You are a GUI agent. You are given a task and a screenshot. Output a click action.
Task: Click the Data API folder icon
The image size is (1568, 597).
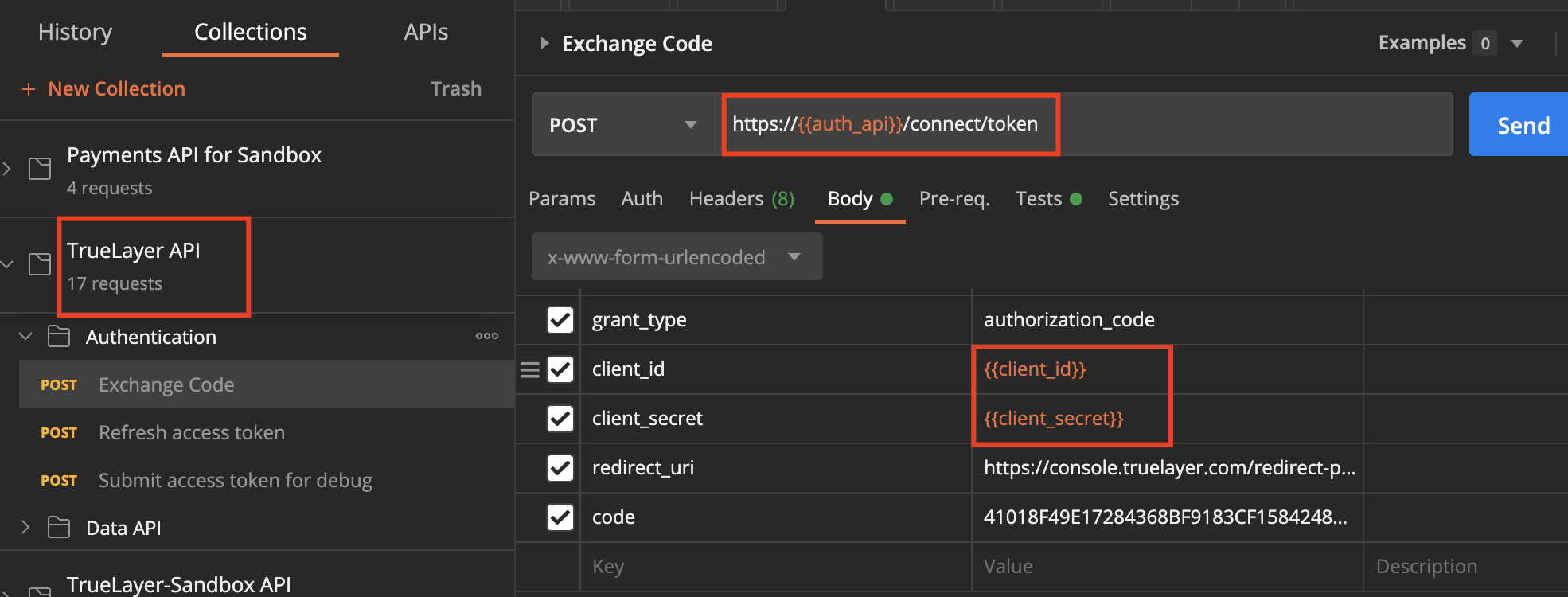click(59, 528)
